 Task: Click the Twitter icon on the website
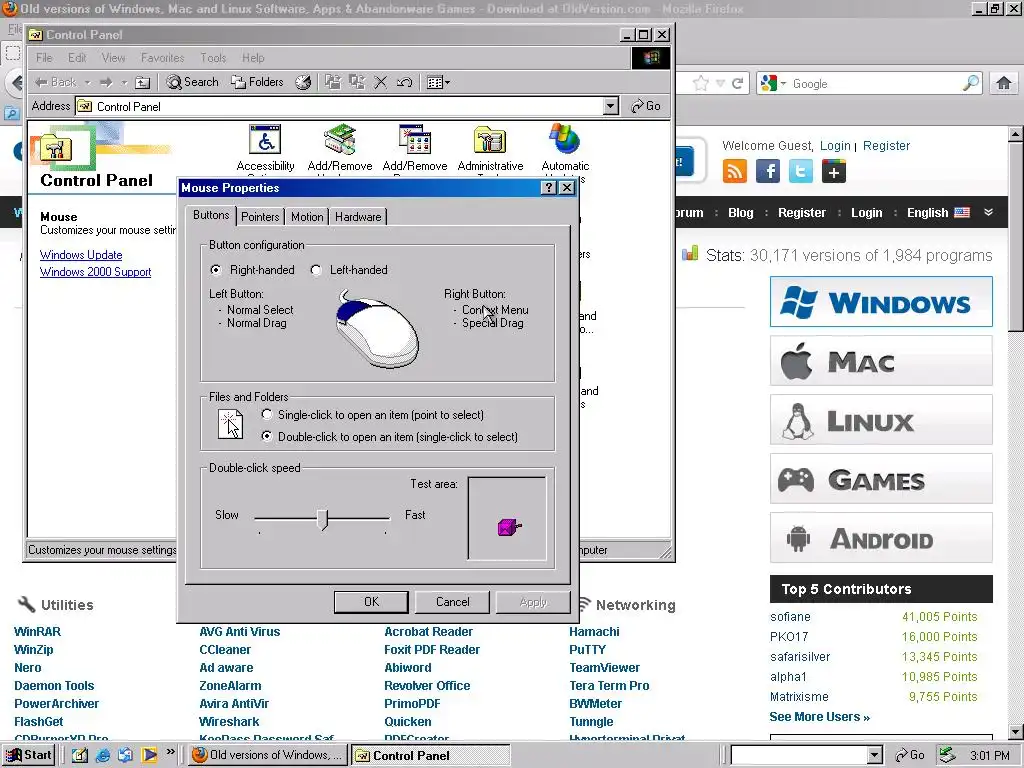[x=801, y=172]
